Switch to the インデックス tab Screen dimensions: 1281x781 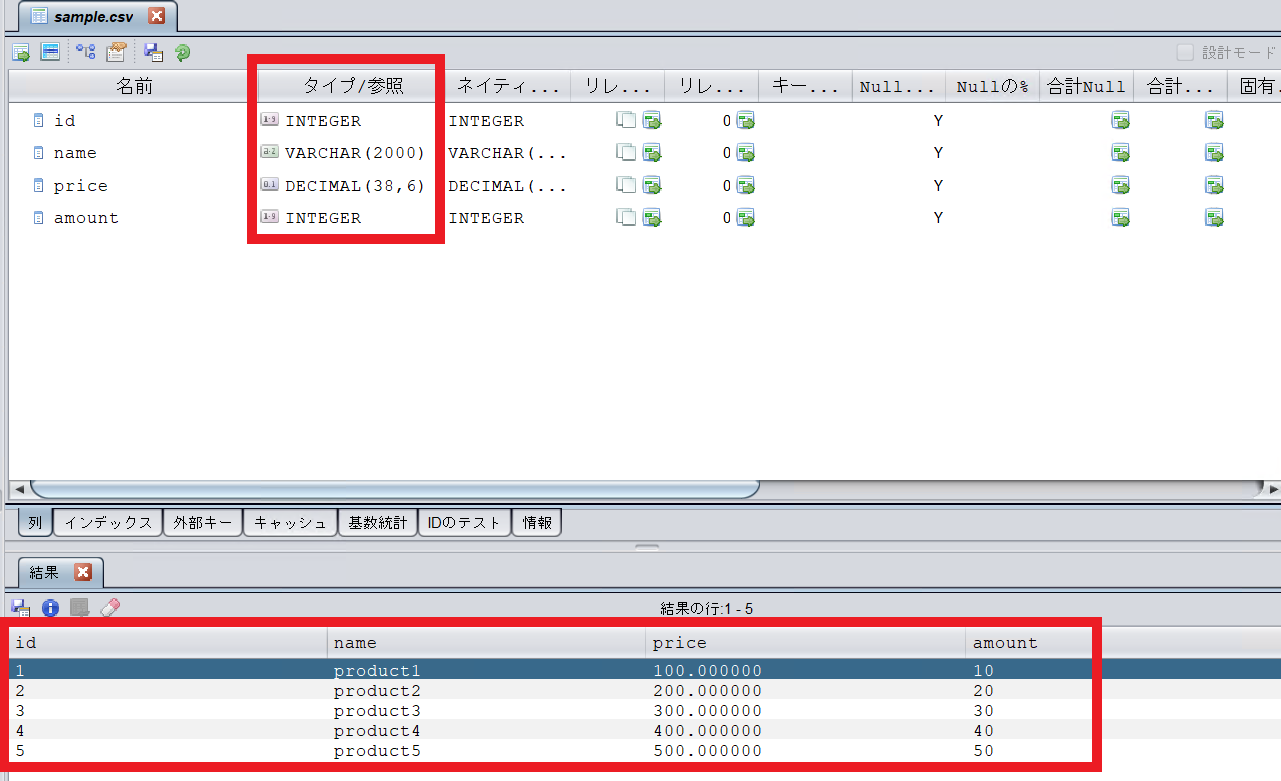click(108, 522)
